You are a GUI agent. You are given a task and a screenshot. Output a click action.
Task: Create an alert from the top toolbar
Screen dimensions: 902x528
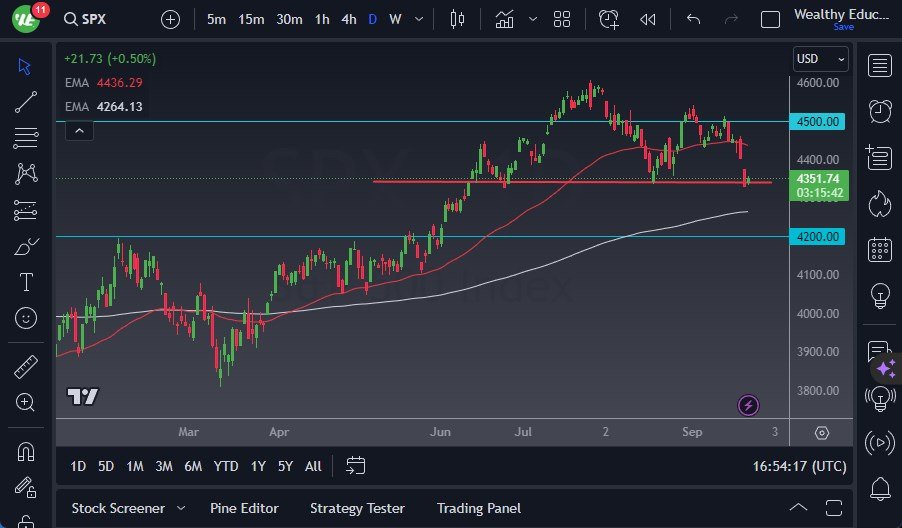click(609, 19)
